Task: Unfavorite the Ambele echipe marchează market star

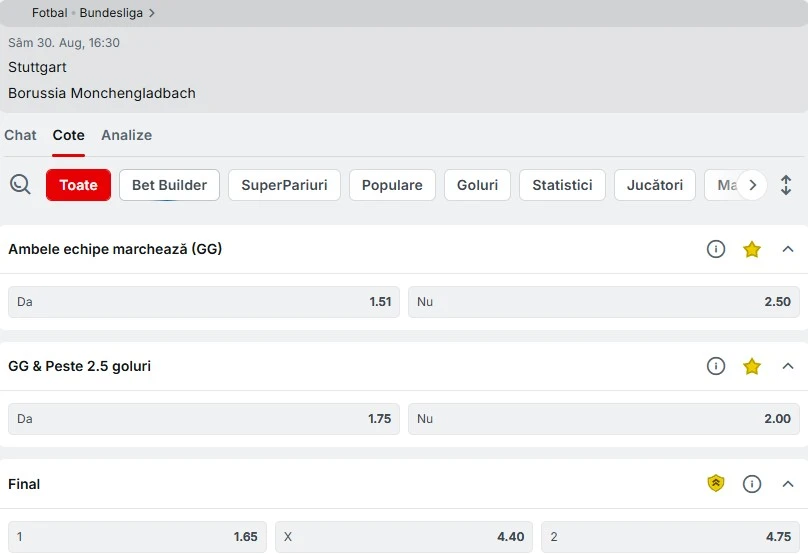Action: click(751, 249)
